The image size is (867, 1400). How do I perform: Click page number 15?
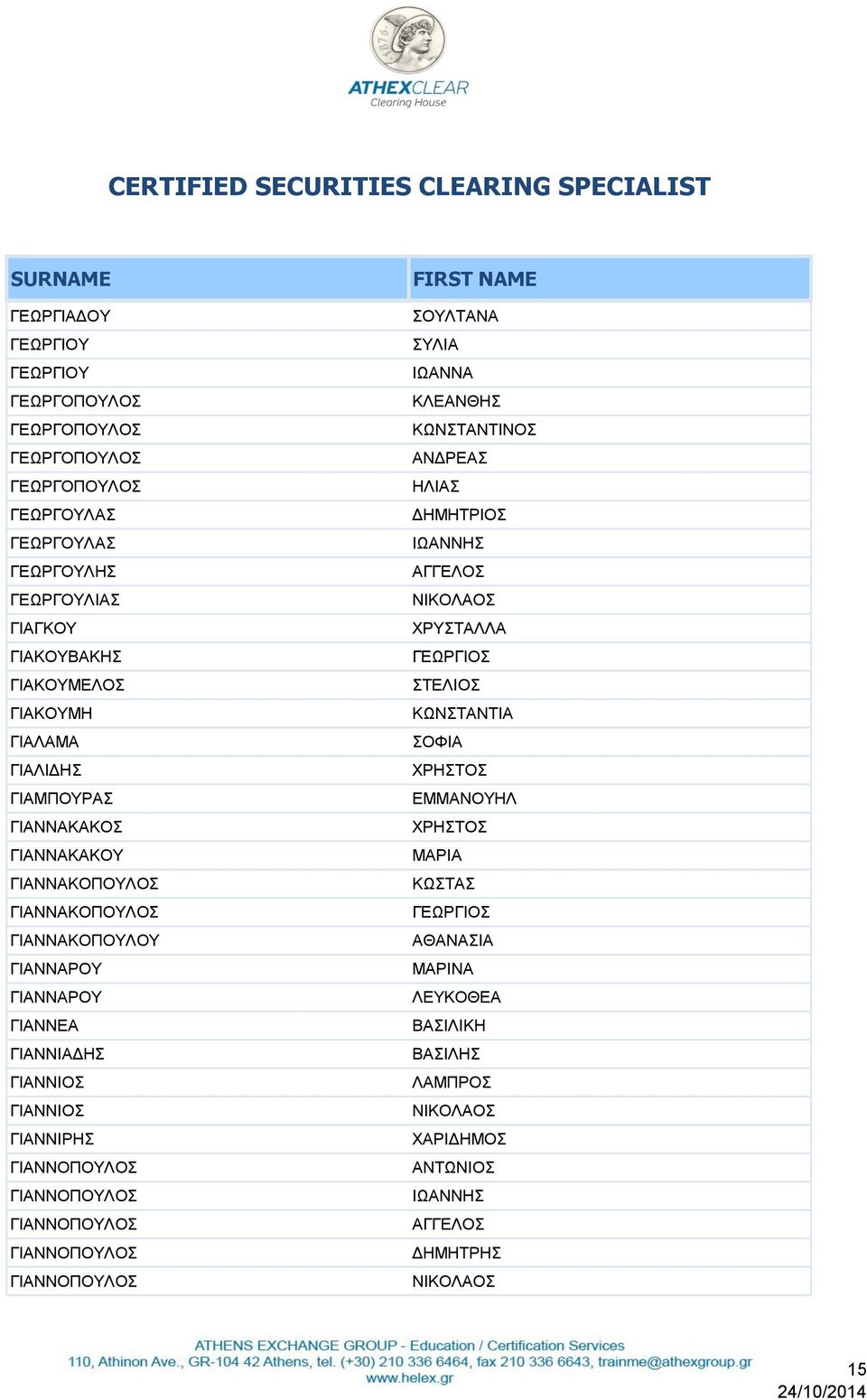pos(856,1369)
